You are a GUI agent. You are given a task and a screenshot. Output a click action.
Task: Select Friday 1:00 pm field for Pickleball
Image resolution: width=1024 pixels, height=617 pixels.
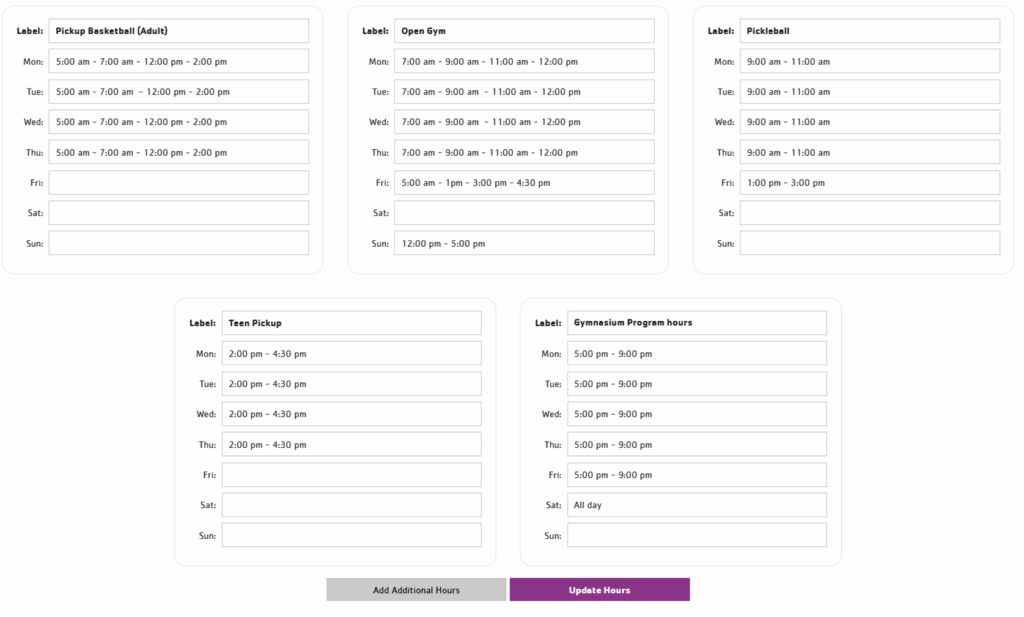click(x=870, y=183)
